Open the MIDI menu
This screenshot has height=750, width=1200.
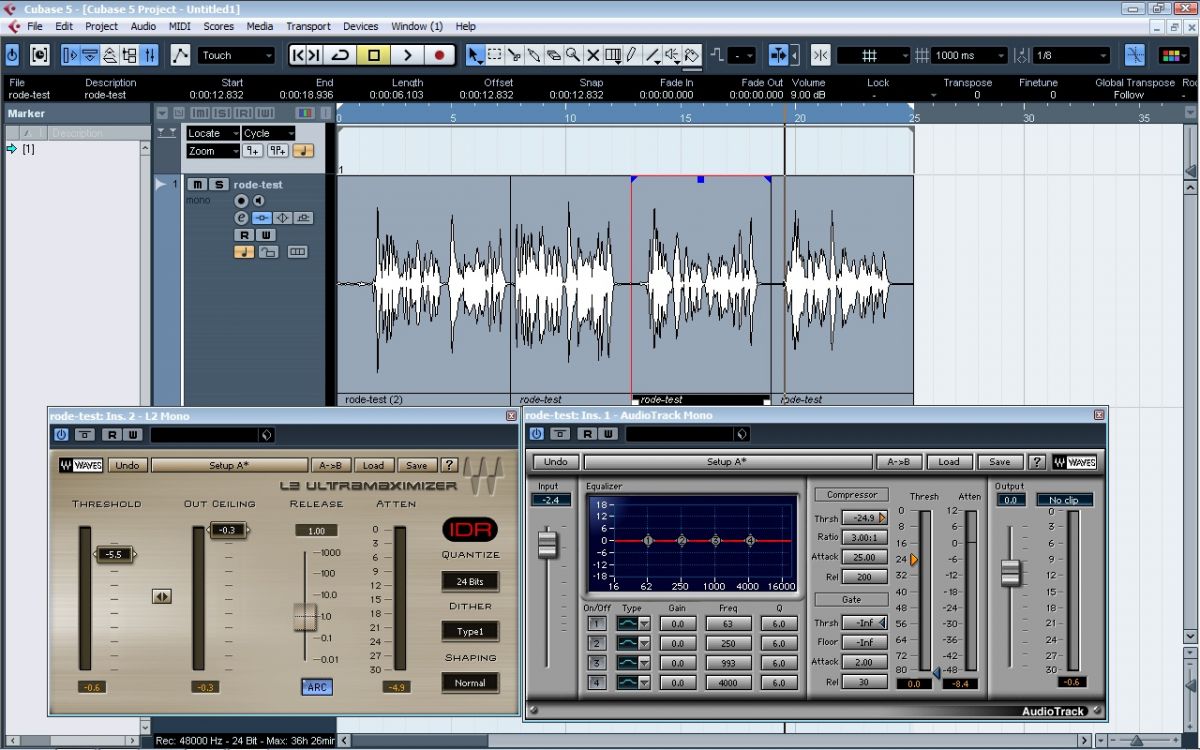pos(180,26)
